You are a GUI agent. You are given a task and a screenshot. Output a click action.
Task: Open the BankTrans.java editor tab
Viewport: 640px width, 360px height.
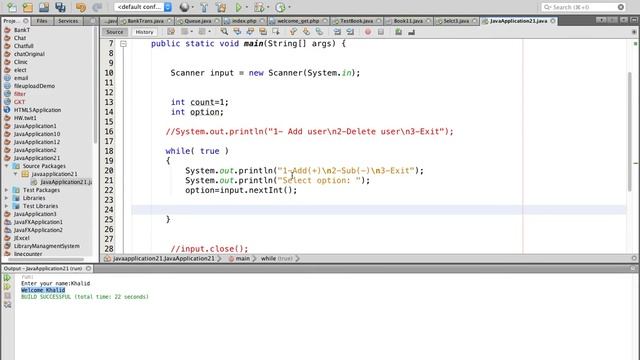pyautogui.click(x=146, y=21)
